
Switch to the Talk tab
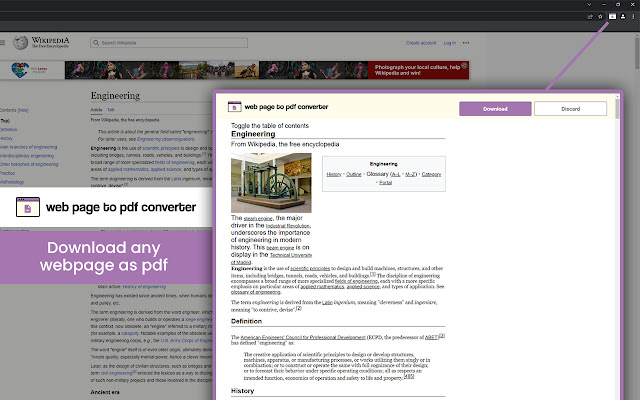tap(111, 110)
